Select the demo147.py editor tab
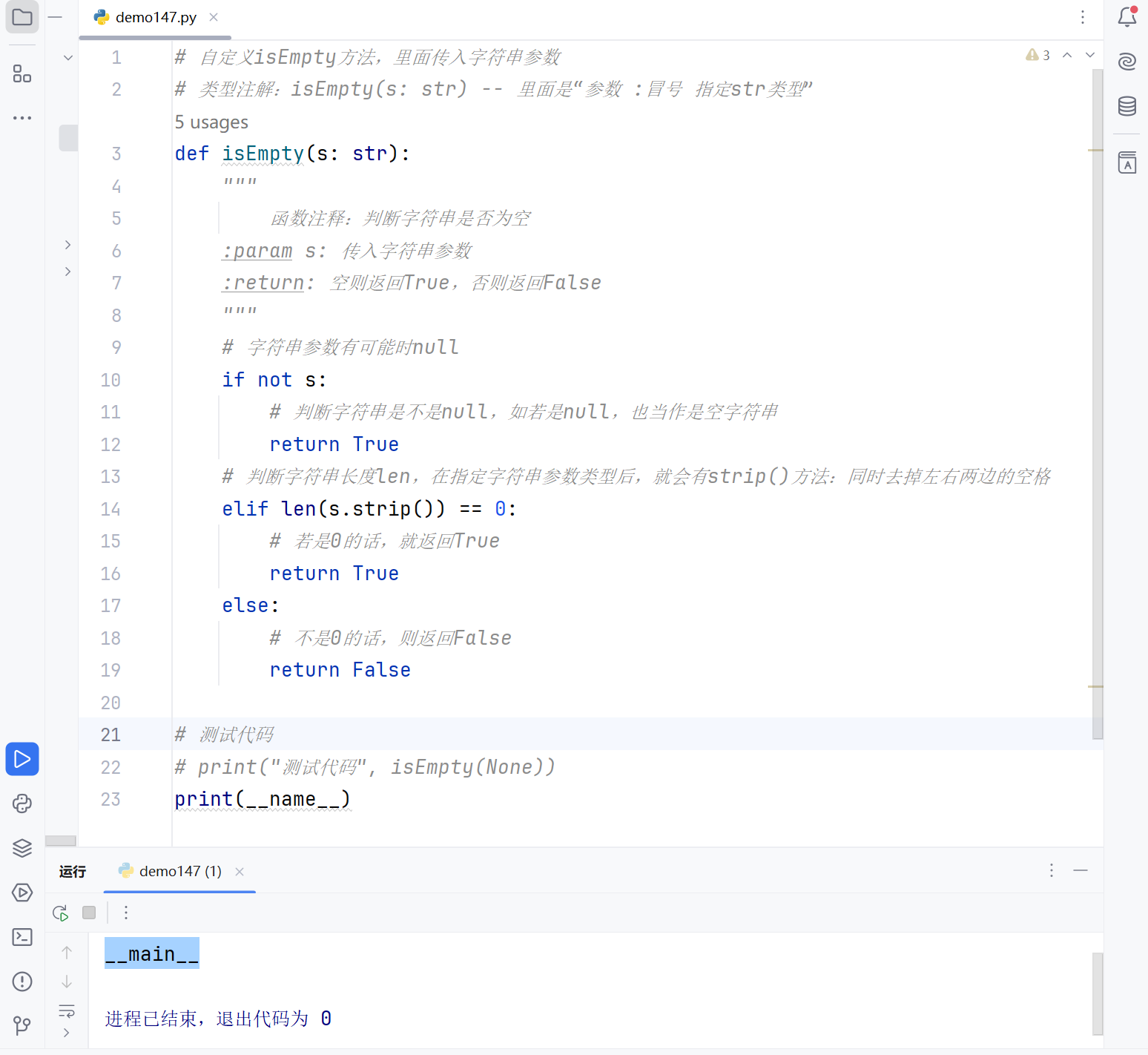 (x=155, y=18)
